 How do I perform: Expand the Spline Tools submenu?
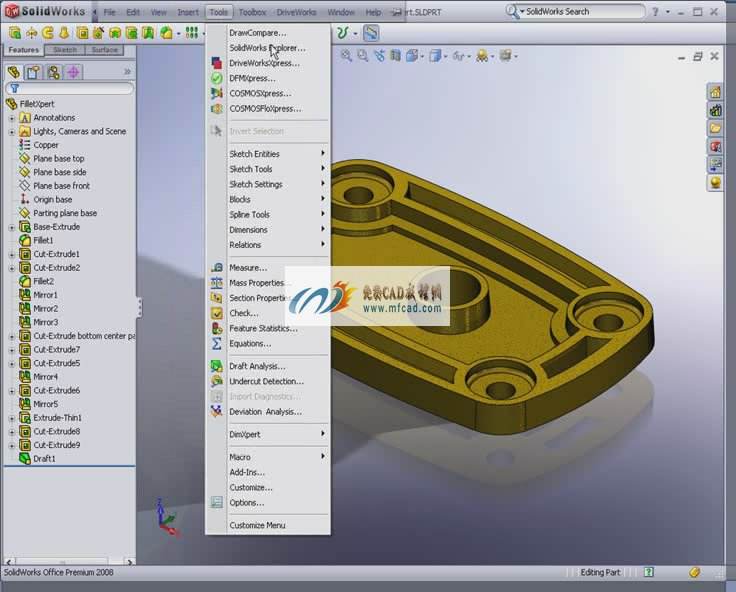pos(268,214)
